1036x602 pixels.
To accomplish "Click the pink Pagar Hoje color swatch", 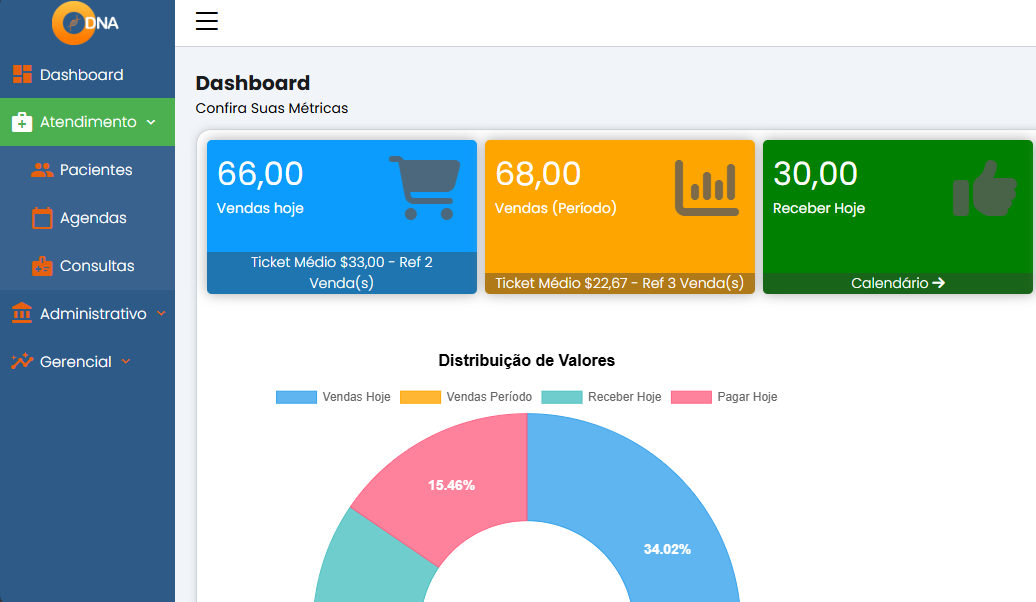I will tap(691, 397).
